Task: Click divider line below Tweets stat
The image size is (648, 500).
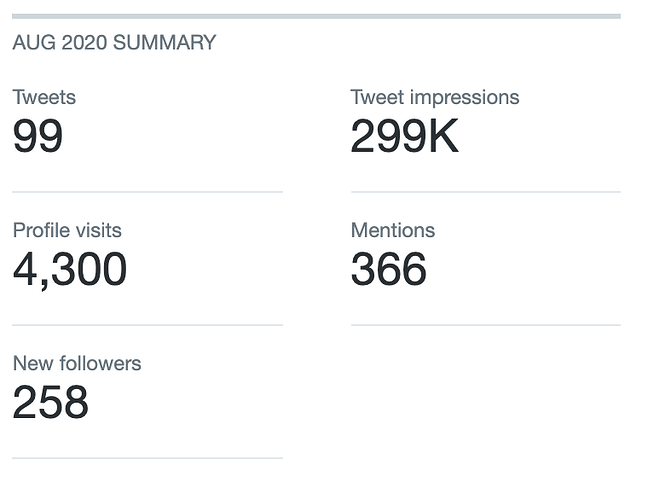Action: coord(148,192)
